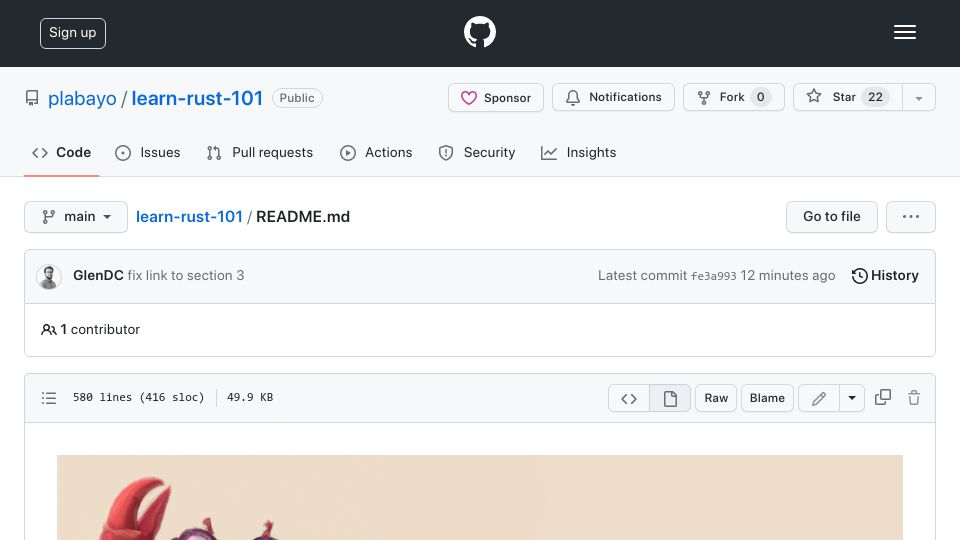The width and height of the screenshot is (960, 540).
Task: Click the fork count 0
Action: tap(760, 97)
